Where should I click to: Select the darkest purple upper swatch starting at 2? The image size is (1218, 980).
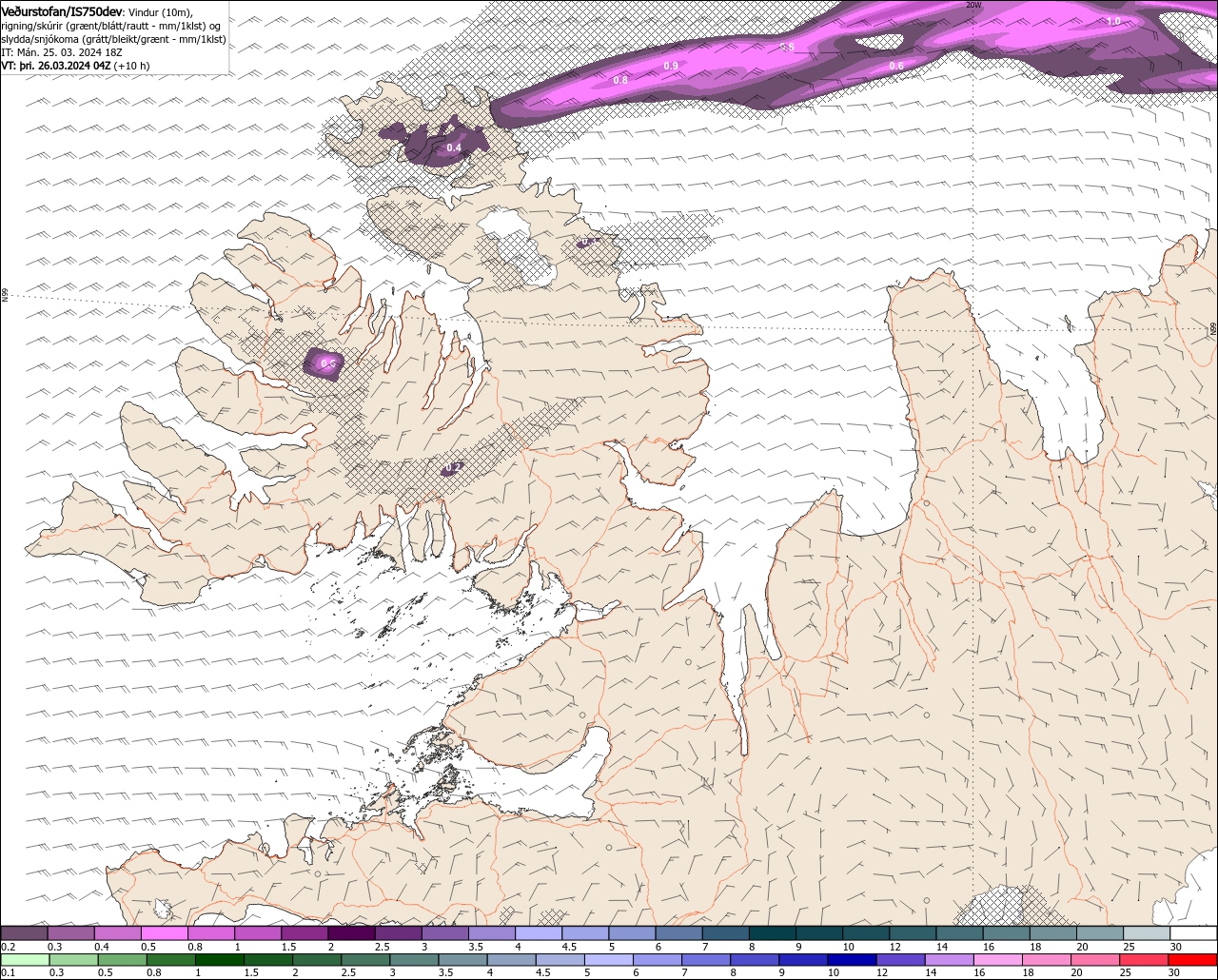click(351, 933)
